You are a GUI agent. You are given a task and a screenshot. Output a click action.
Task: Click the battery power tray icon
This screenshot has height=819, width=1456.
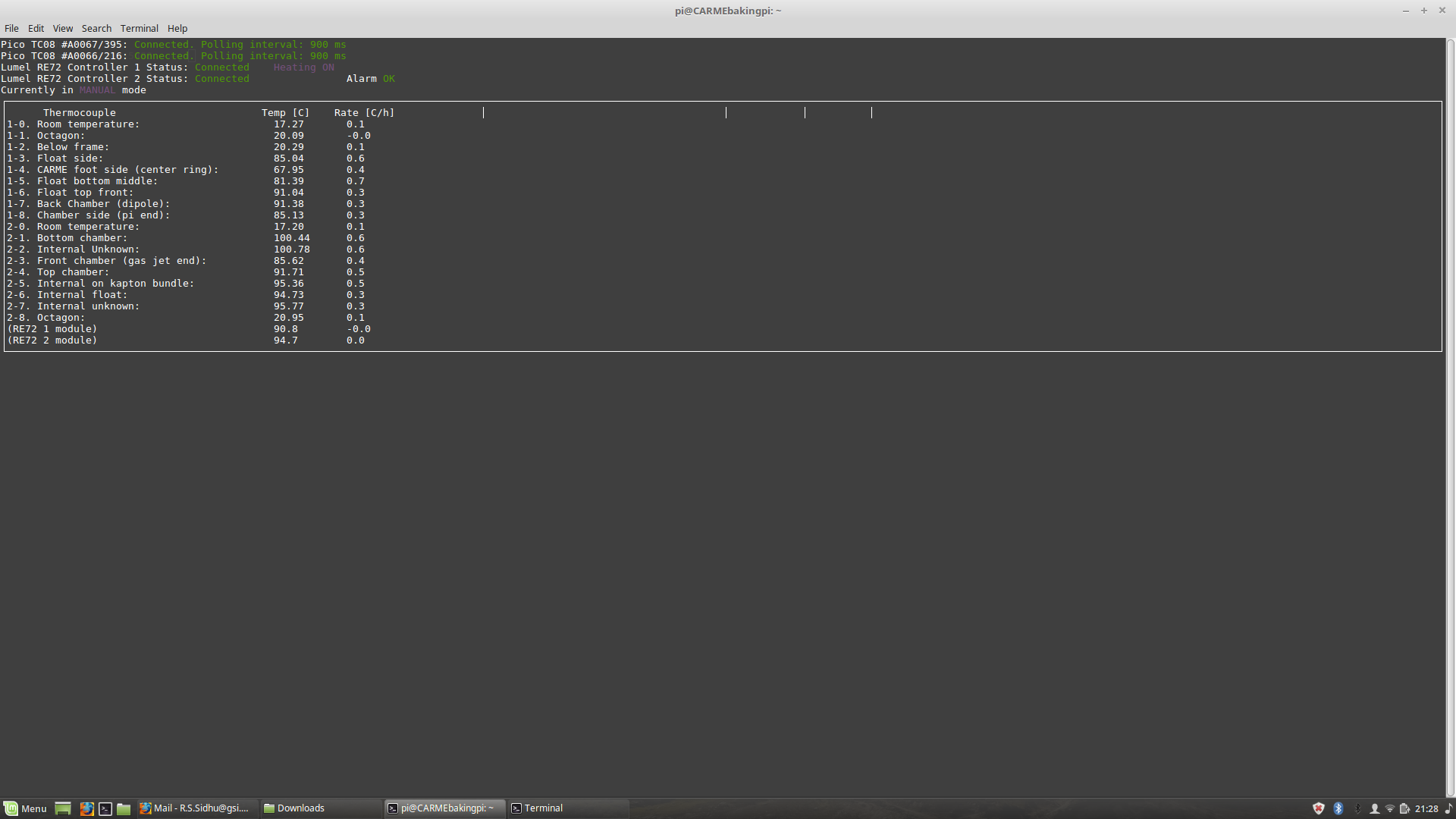coord(1404,808)
